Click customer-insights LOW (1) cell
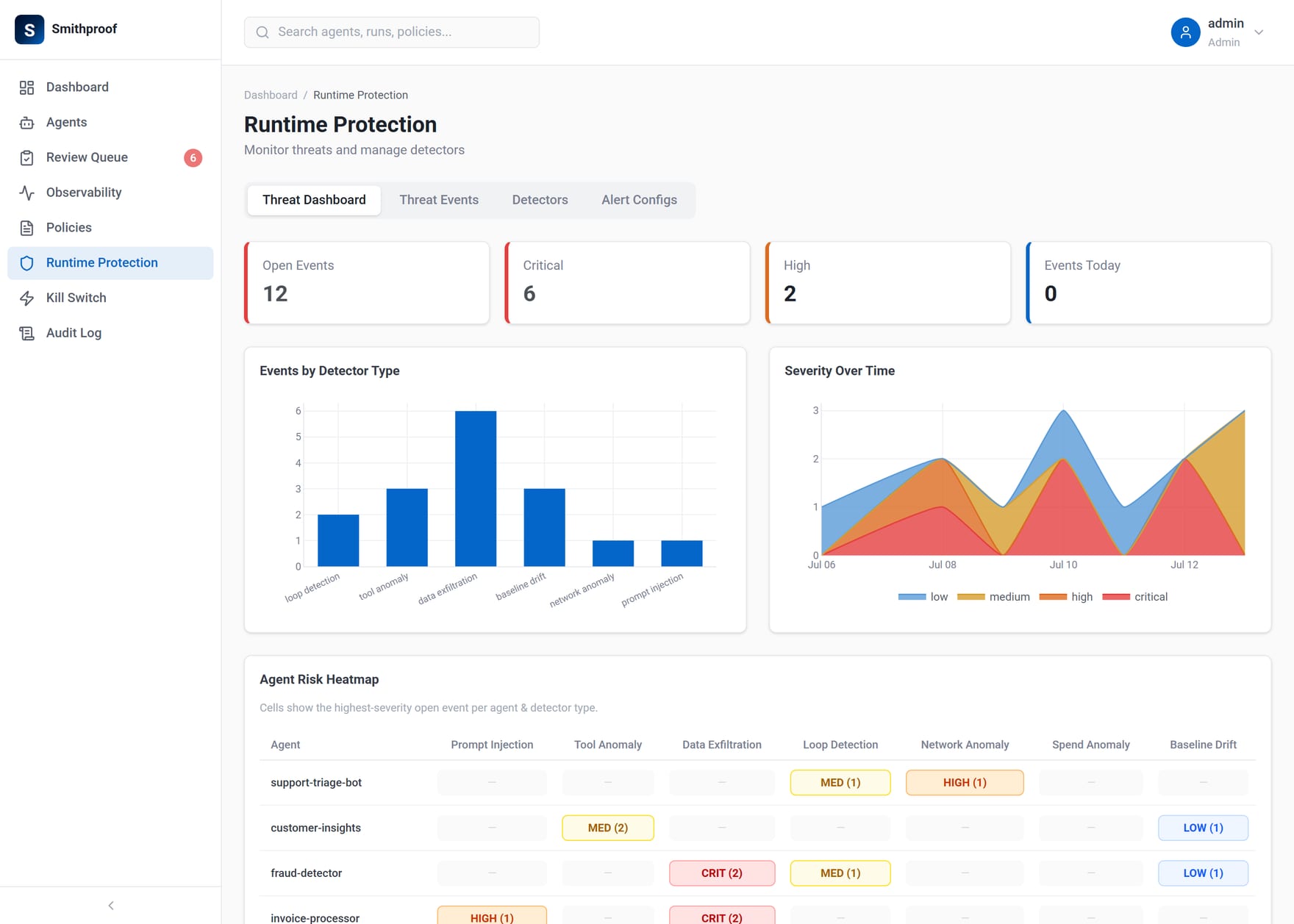 (x=1203, y=828)
